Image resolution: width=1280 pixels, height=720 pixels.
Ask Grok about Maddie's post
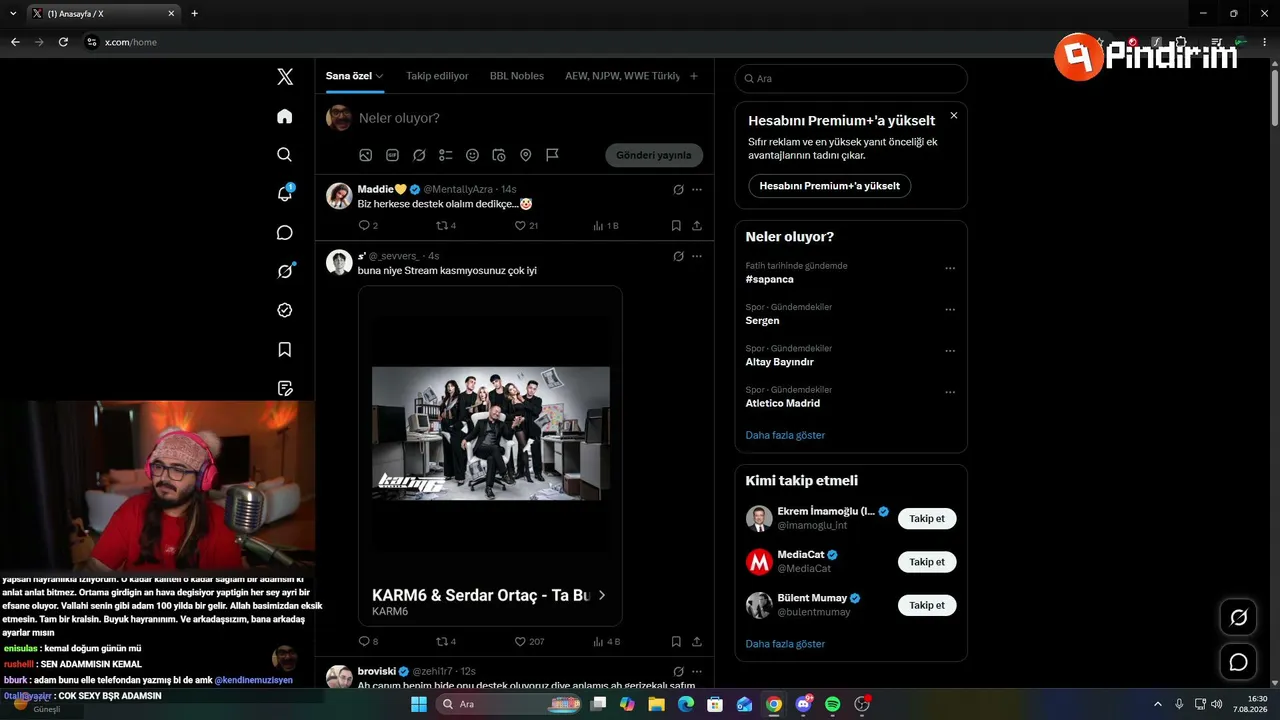678,189
